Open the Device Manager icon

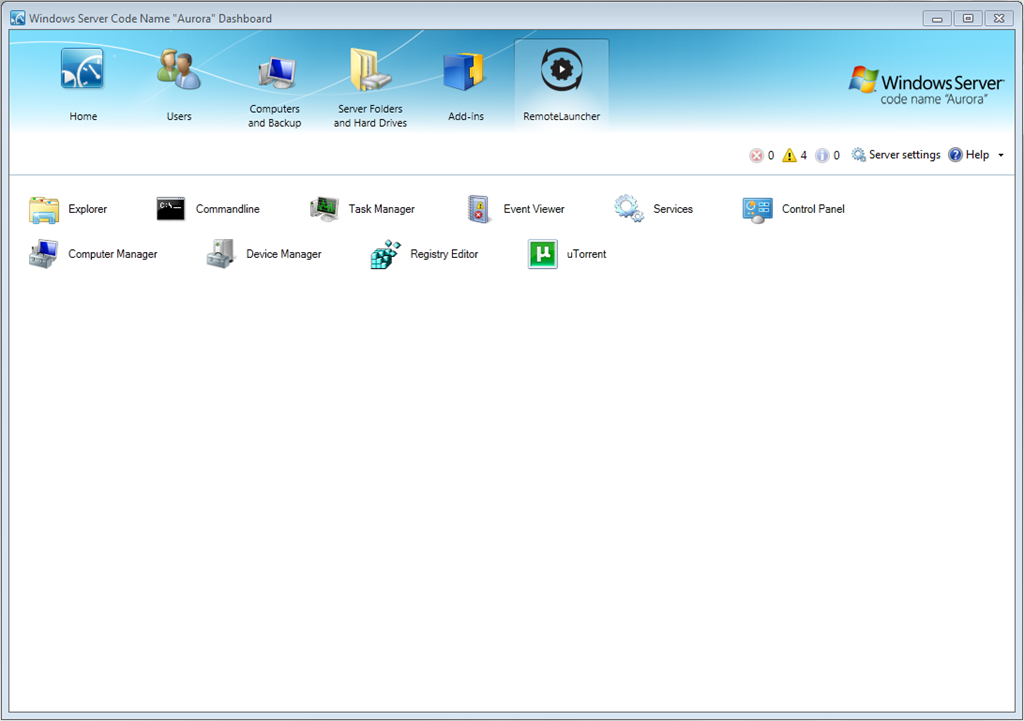coord(221,254)
